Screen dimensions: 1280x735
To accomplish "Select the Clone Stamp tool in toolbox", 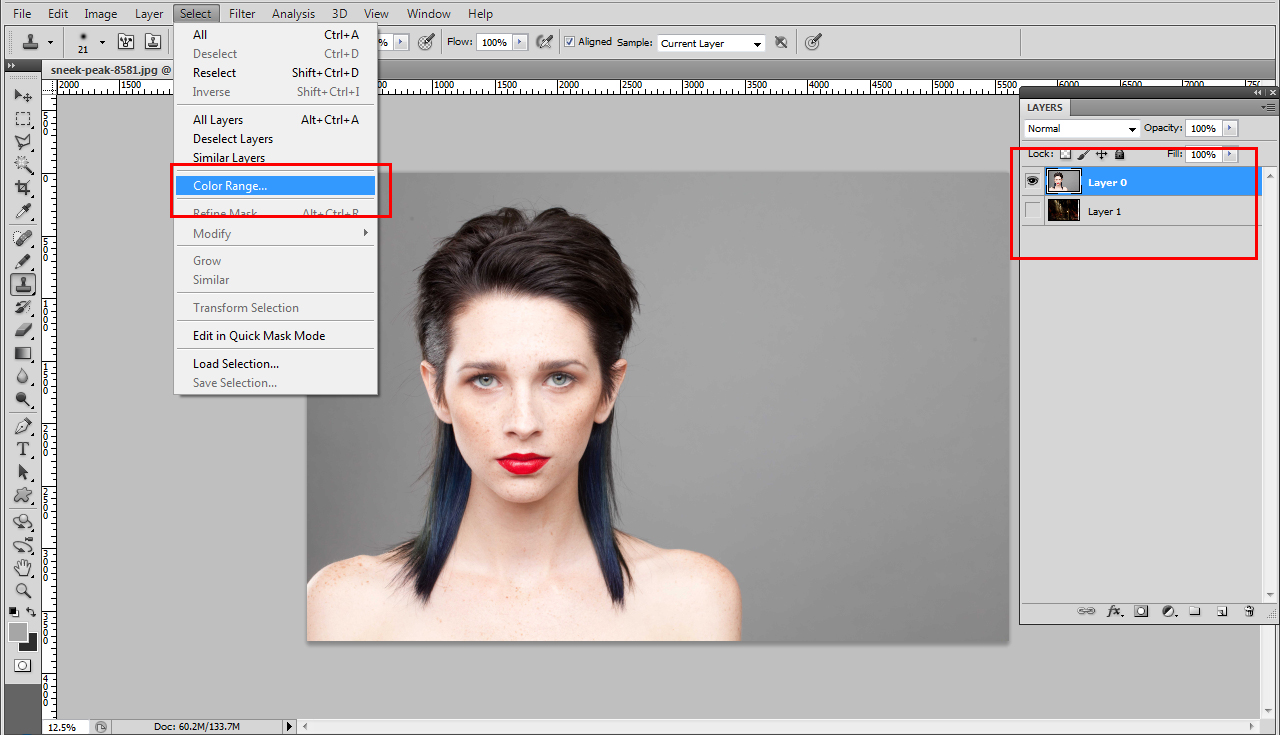I will (22, 284).
